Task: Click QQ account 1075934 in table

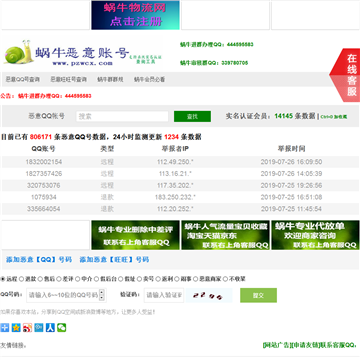Action: pyautogui.click(x=44, y=197)
